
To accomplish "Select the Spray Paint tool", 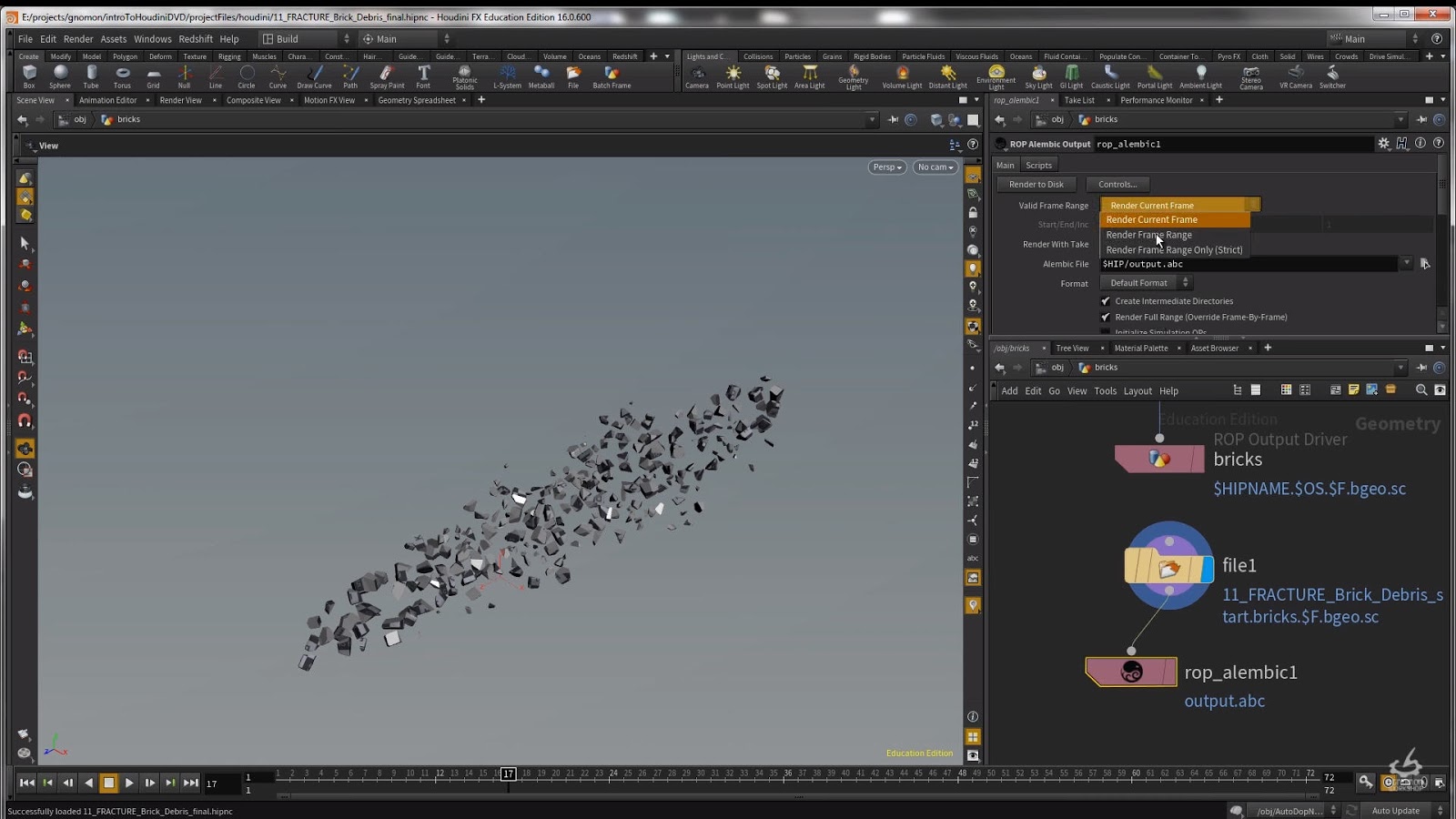I will pos(387,76).
